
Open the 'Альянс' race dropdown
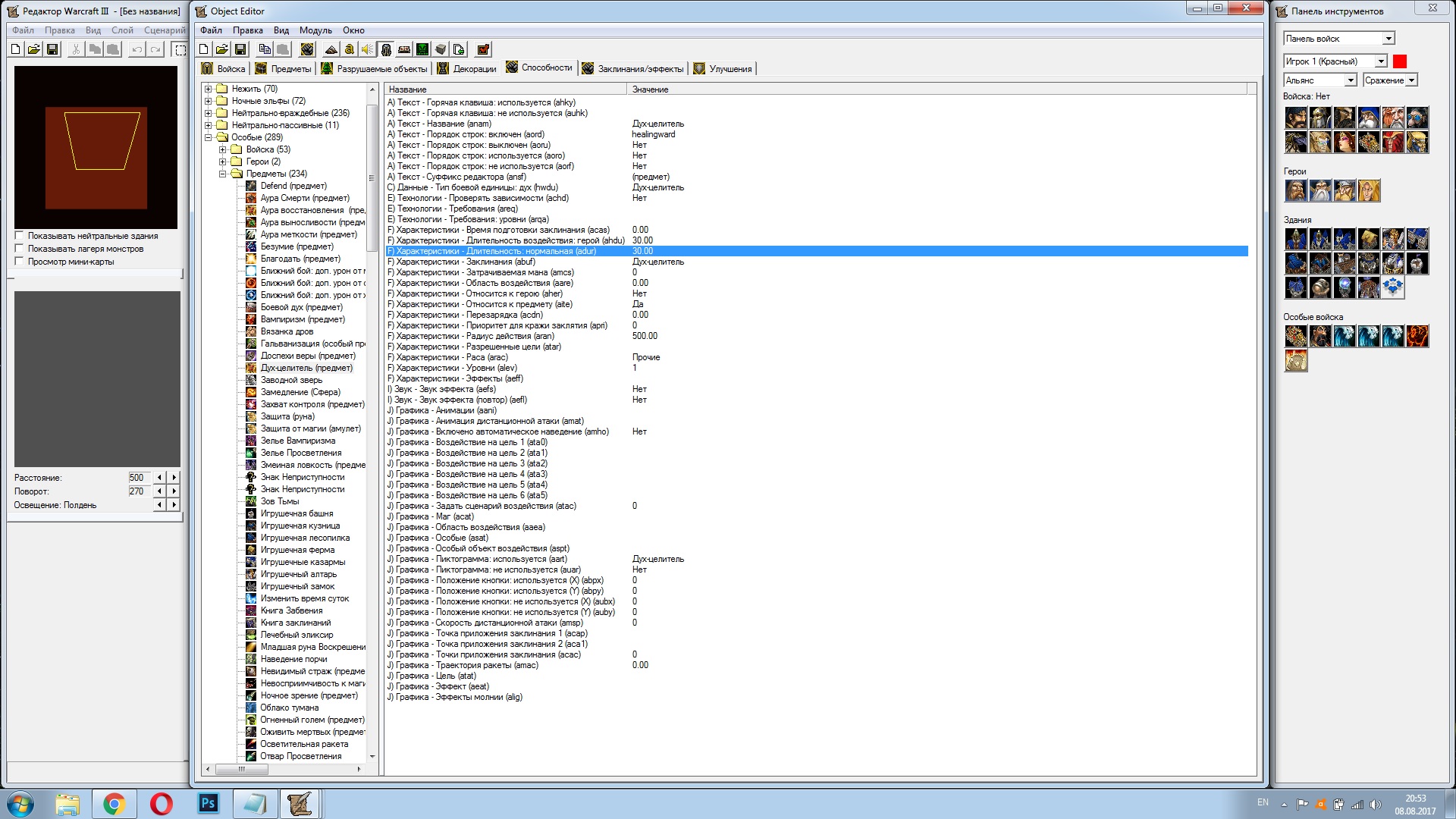pos(1350,80)
